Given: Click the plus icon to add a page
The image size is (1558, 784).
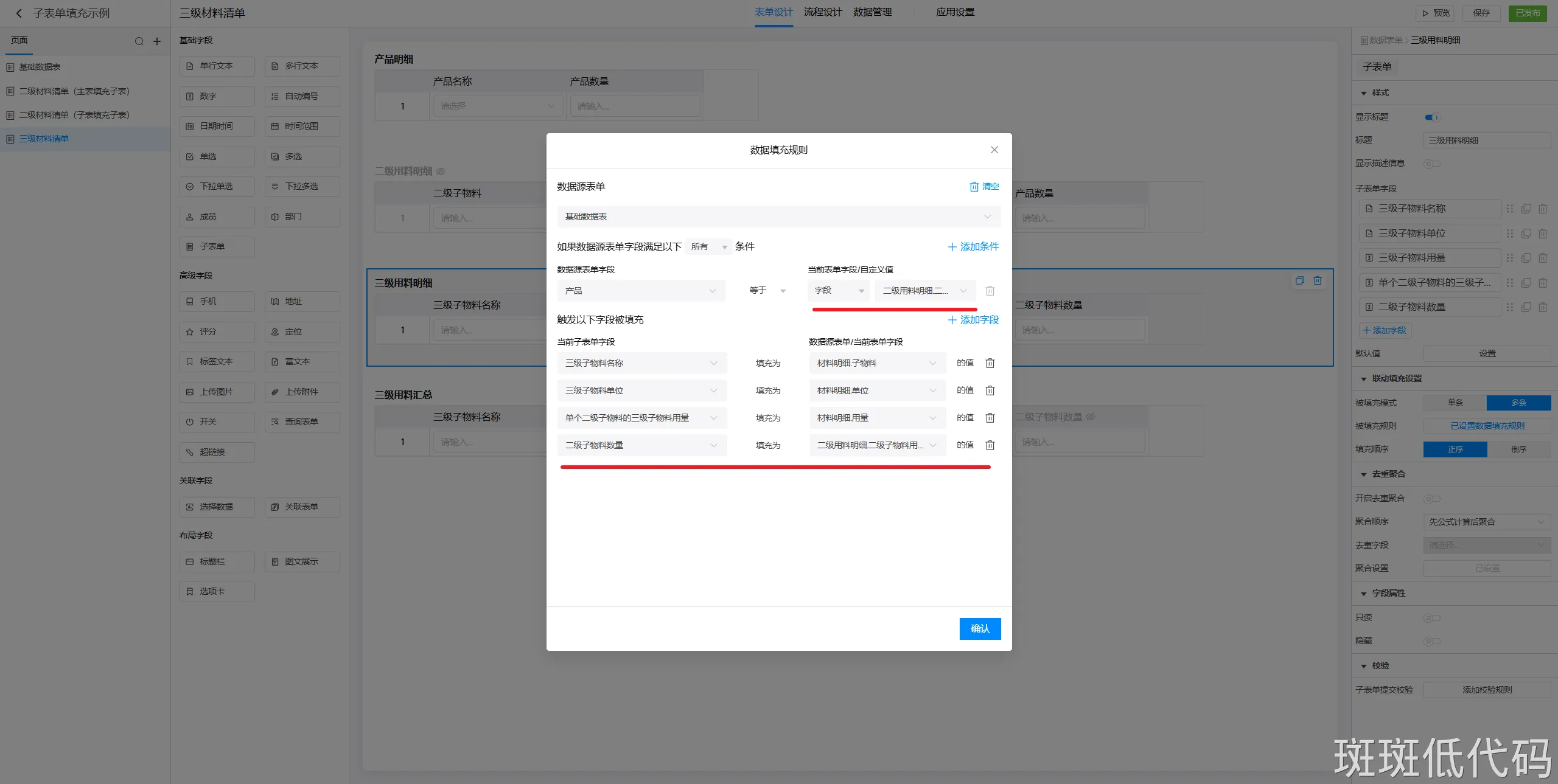Looking at the screenshot, I should tap(157, 41).
